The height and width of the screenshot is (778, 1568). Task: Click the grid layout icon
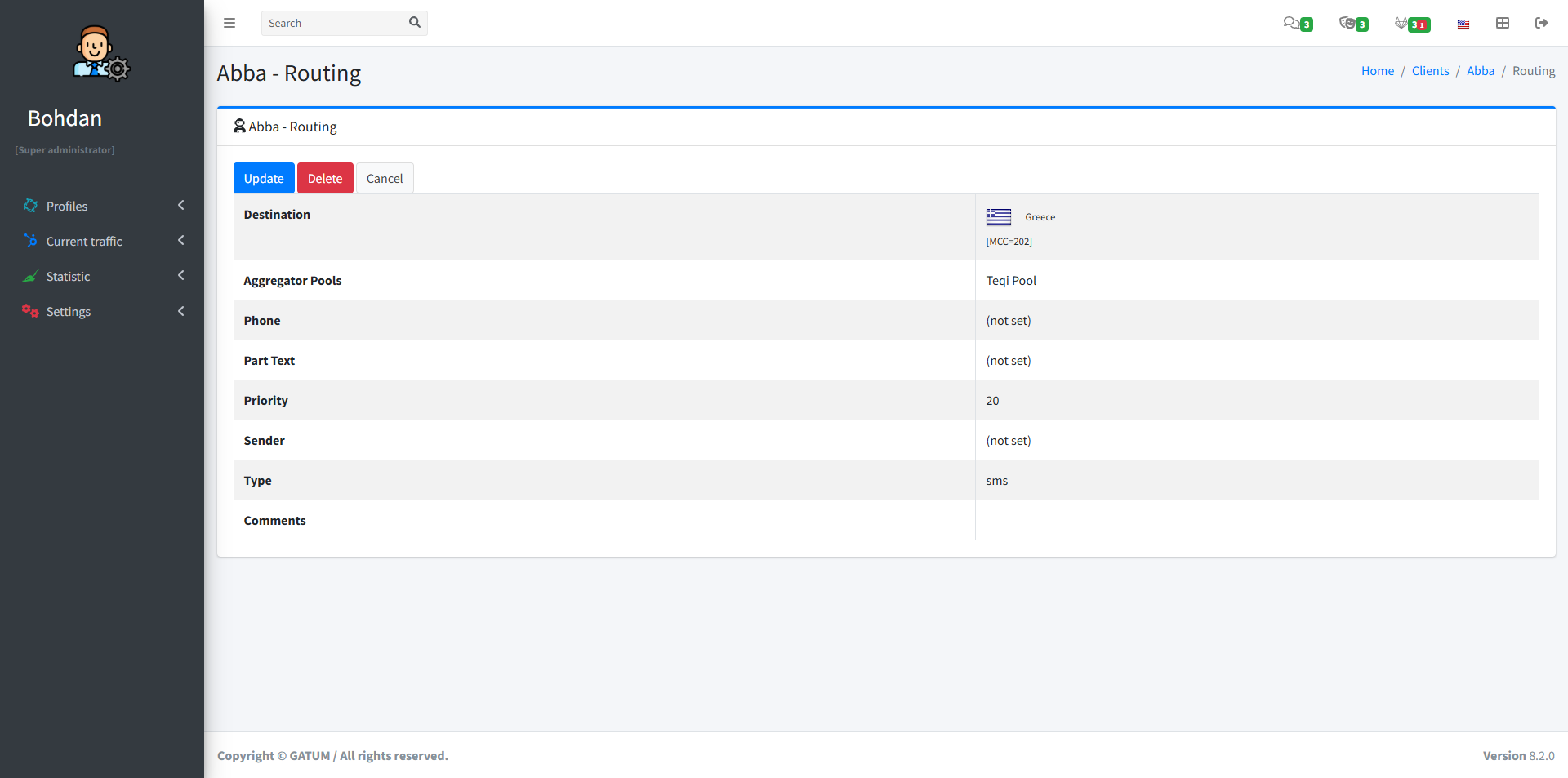1502,23
